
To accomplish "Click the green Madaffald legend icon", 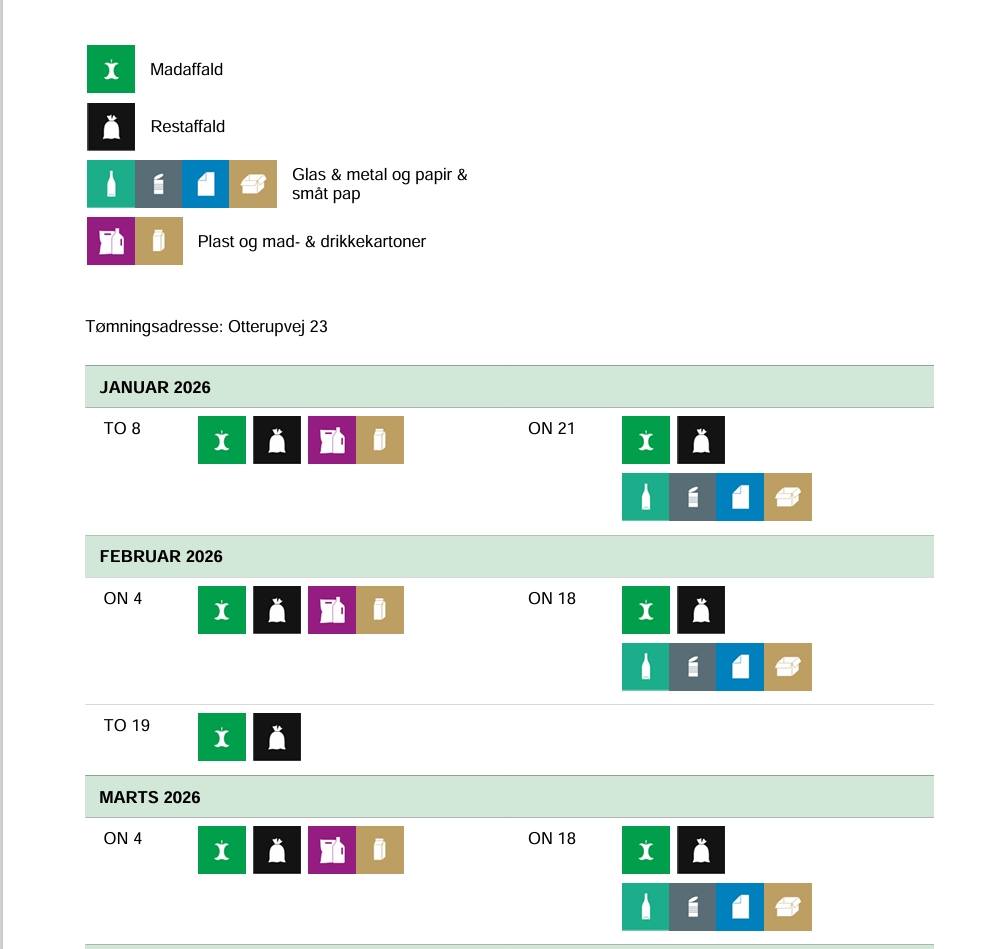I will point(111,70).
